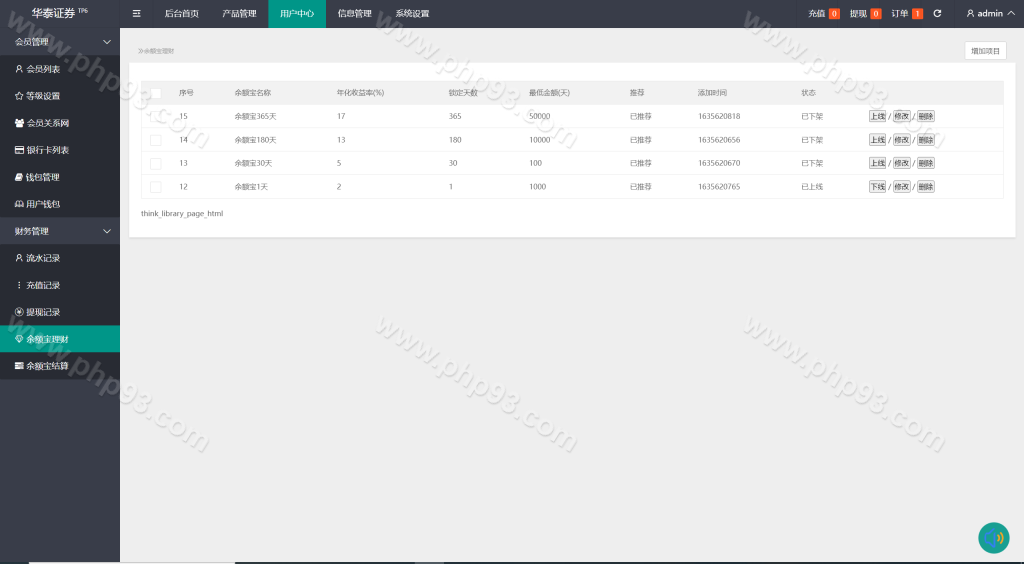Viewport: 1024px width, 564px height.
Task: Click the 提现记录 sidebar icon
Action: click(19, 312)
